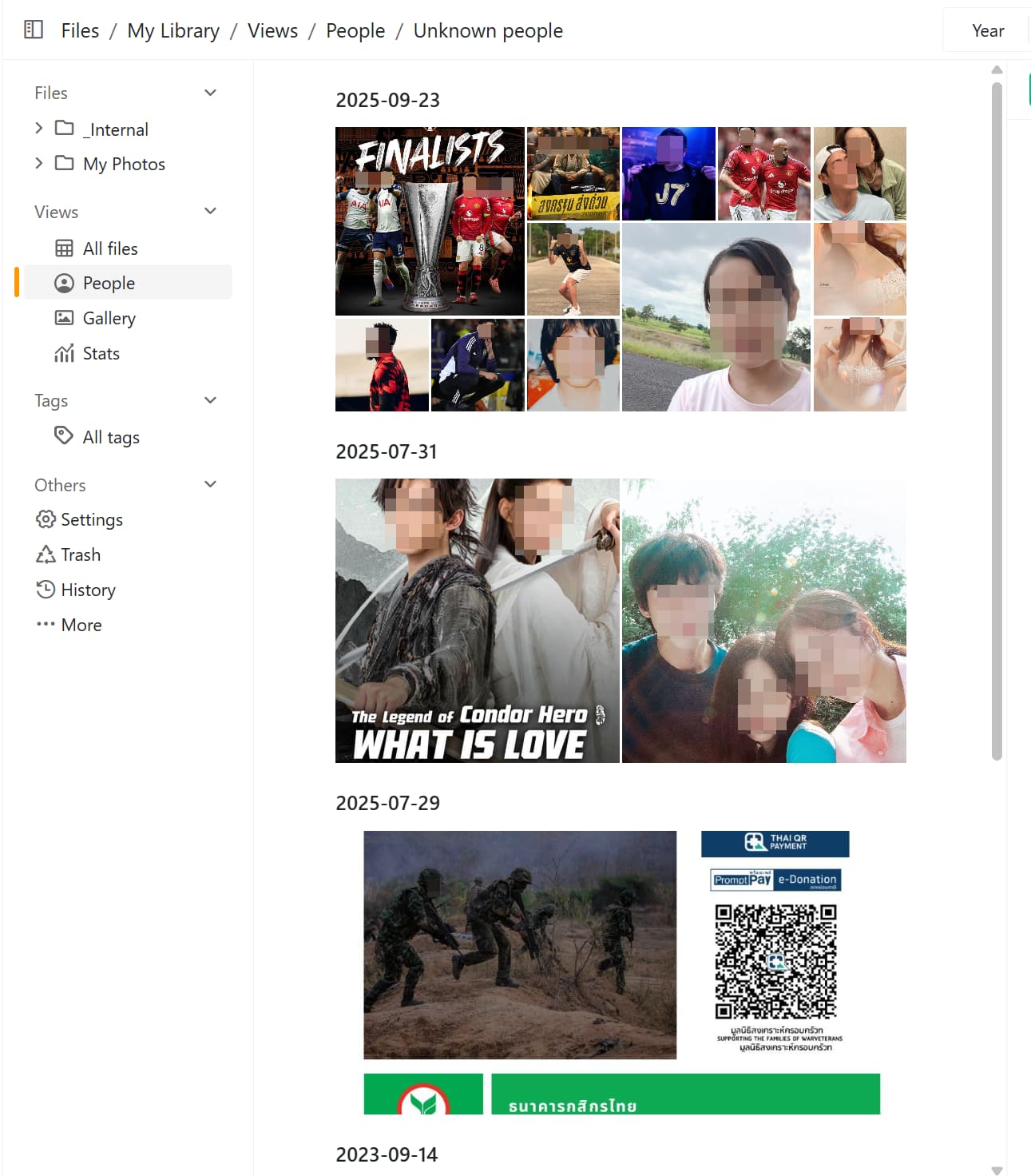Expand the My Photos folder
Viewport: 1031px width, 1176px height.
point(38,163)
